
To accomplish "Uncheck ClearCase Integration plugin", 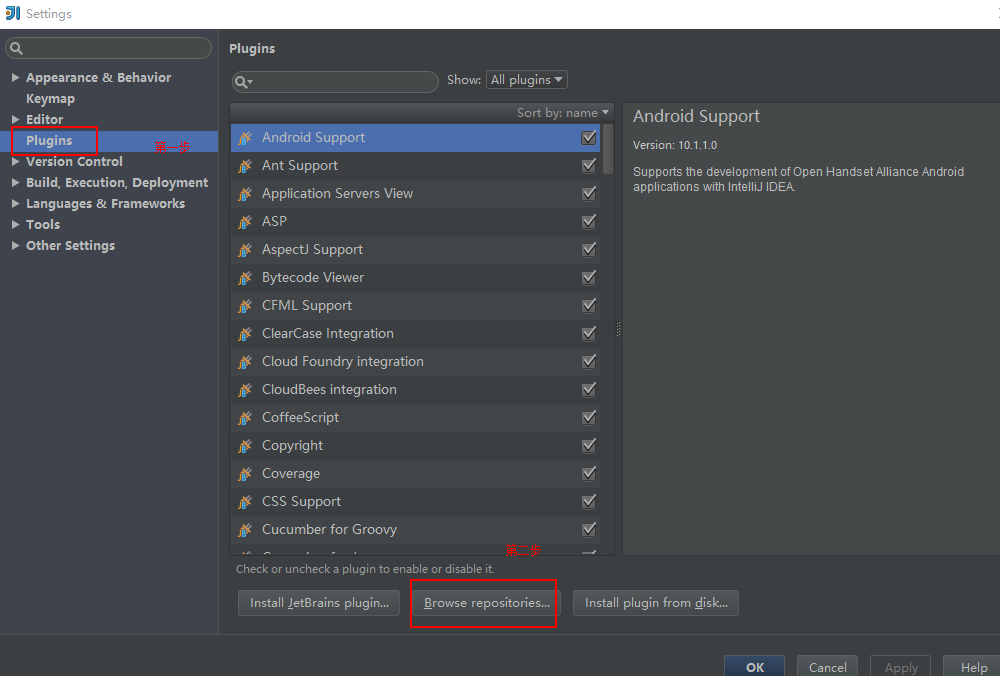I will [x=589, y=334].
